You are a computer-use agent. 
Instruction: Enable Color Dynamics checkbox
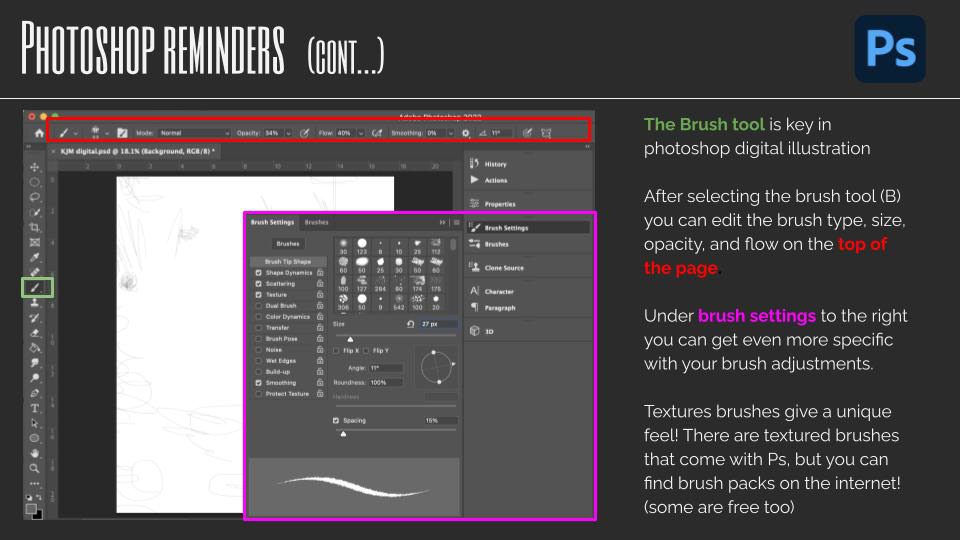258,317
